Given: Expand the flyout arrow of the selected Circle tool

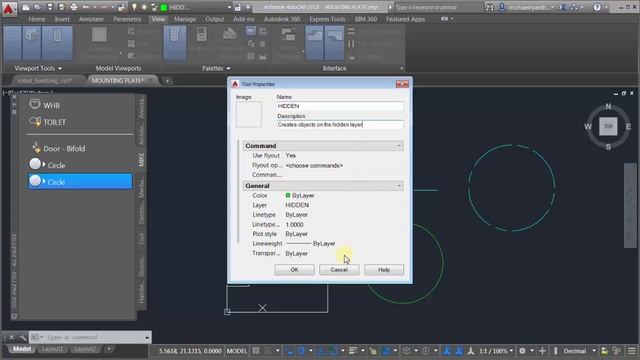Looking at the screenshot, I should pos(44,181).
